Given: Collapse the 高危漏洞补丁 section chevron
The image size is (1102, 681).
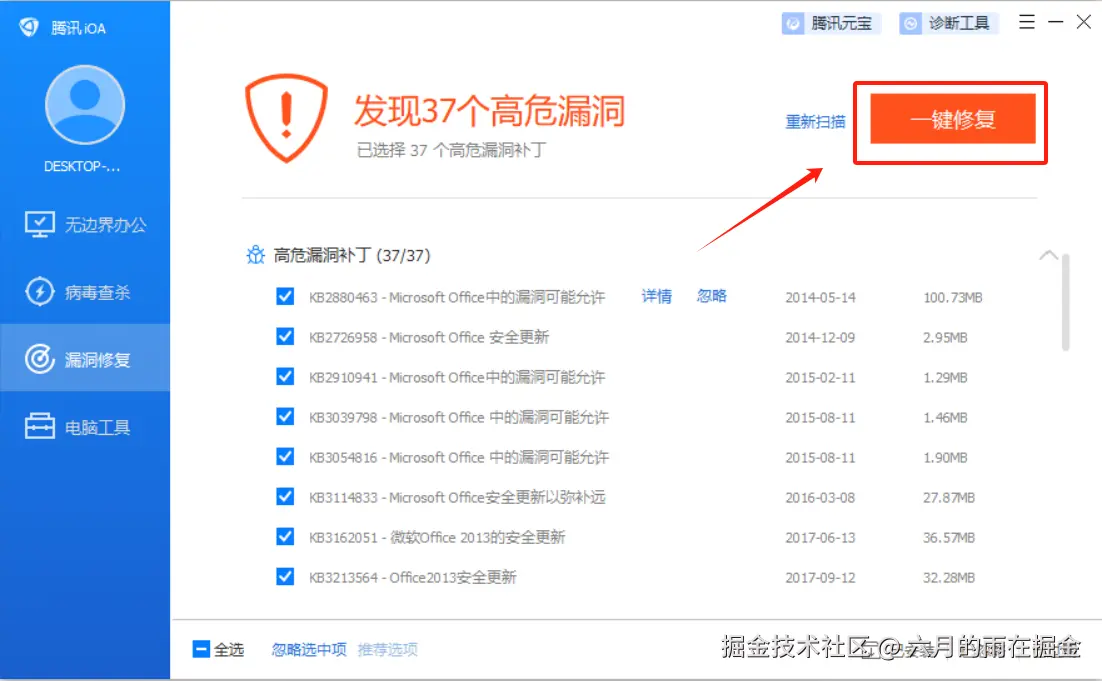Looking at the screenshot, I should click(1048, 254).
